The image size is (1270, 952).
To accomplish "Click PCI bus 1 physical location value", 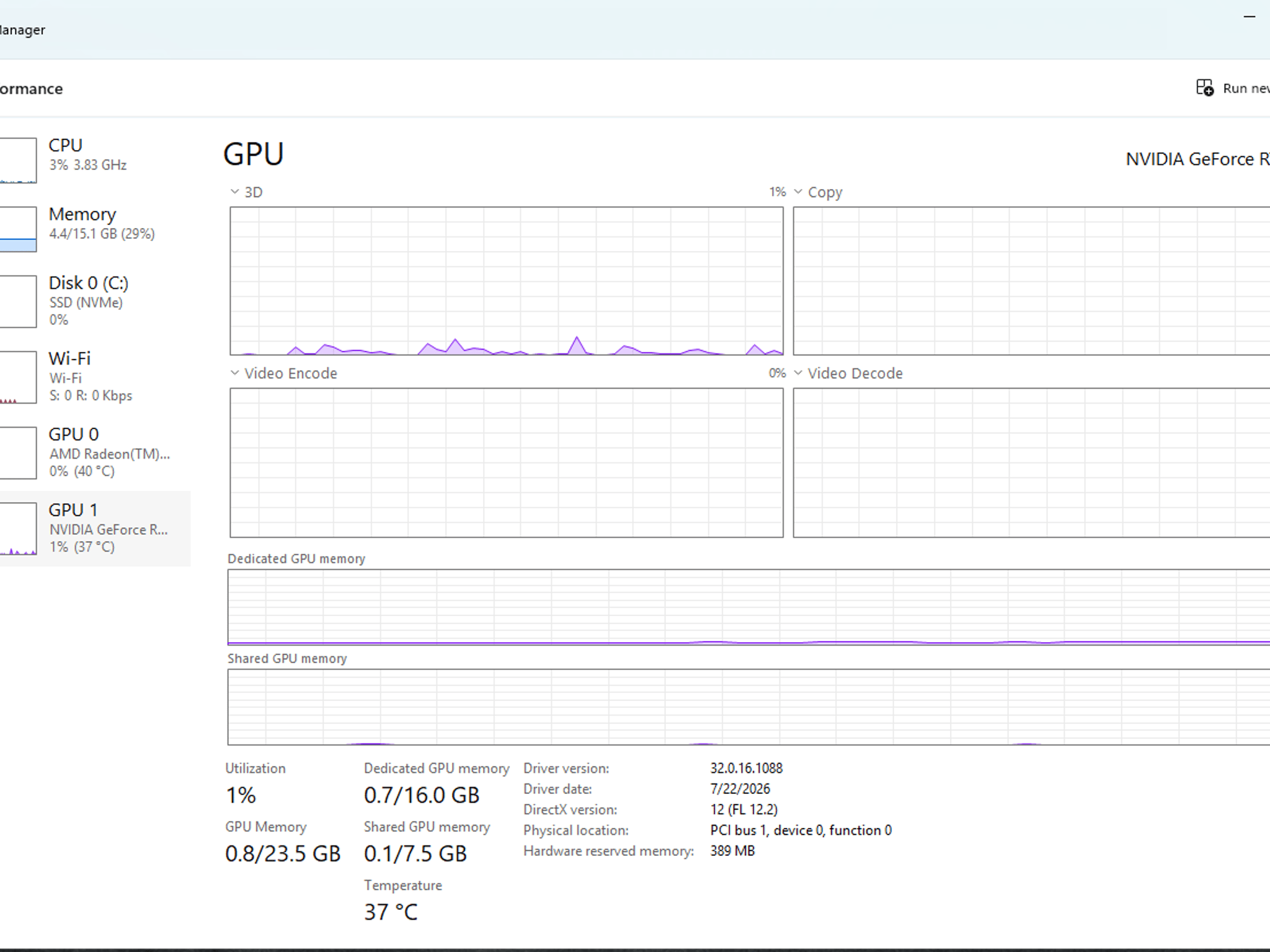I will pyautogui.click(x=801, y=831).
